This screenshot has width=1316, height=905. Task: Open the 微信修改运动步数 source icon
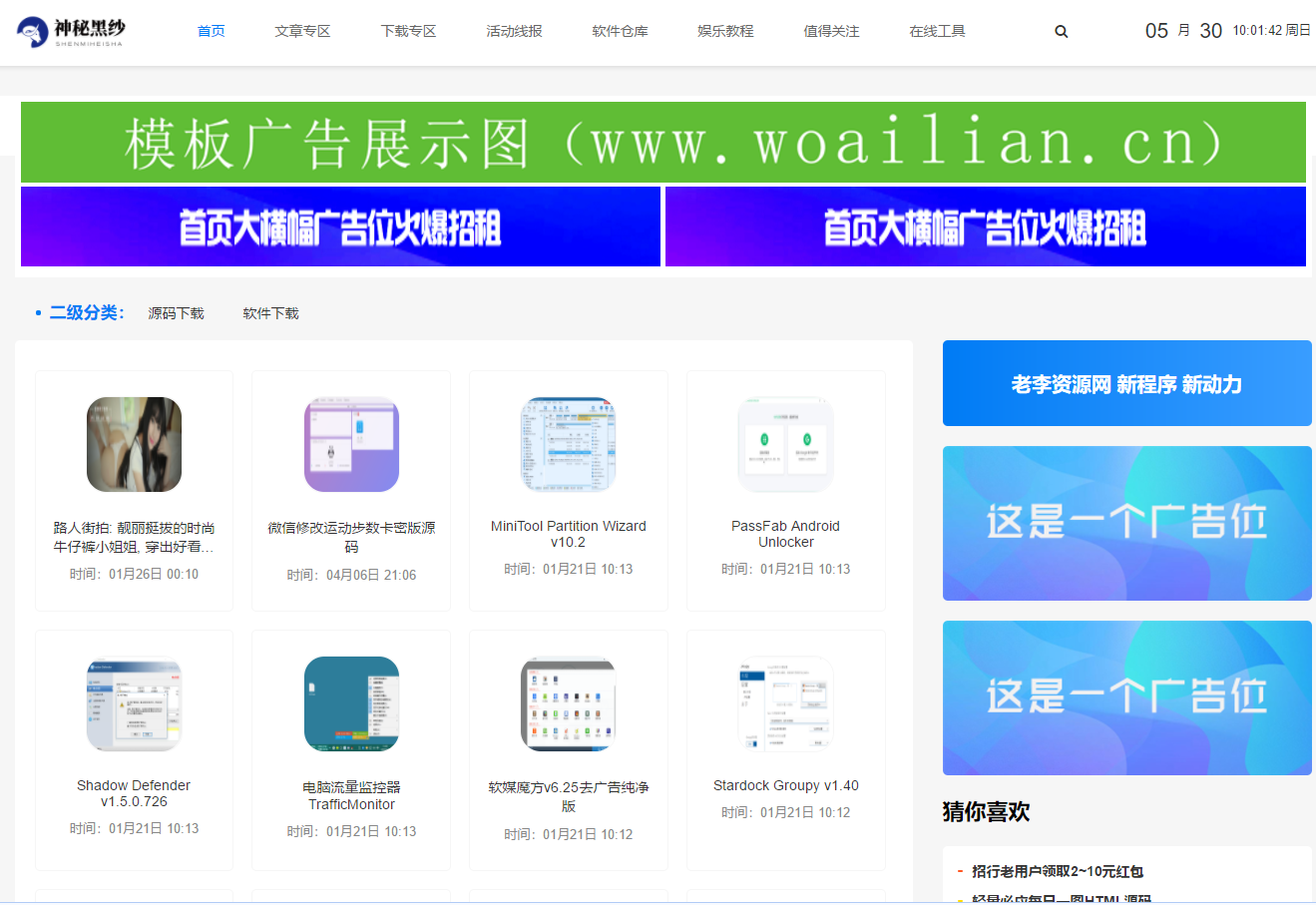coord(351,445)
